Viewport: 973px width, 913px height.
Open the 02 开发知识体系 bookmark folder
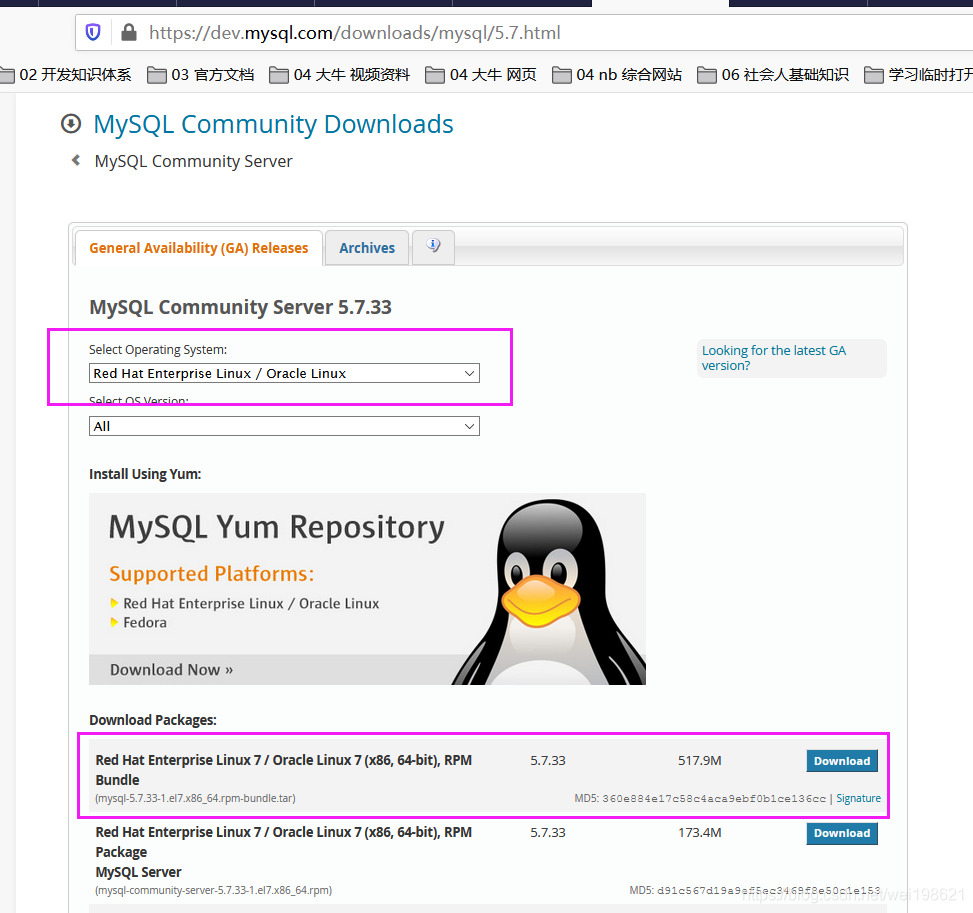[66, 75]
